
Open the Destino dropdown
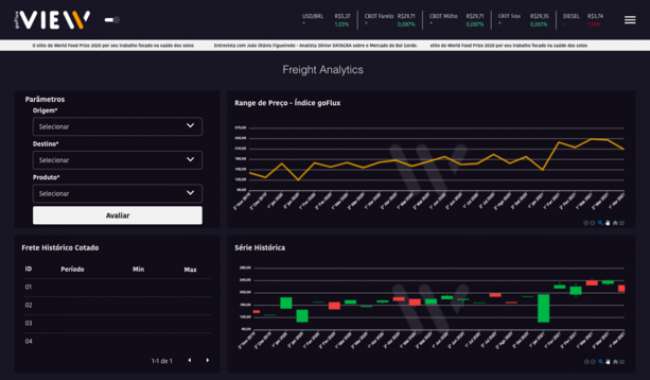click(x=117, y=160)
